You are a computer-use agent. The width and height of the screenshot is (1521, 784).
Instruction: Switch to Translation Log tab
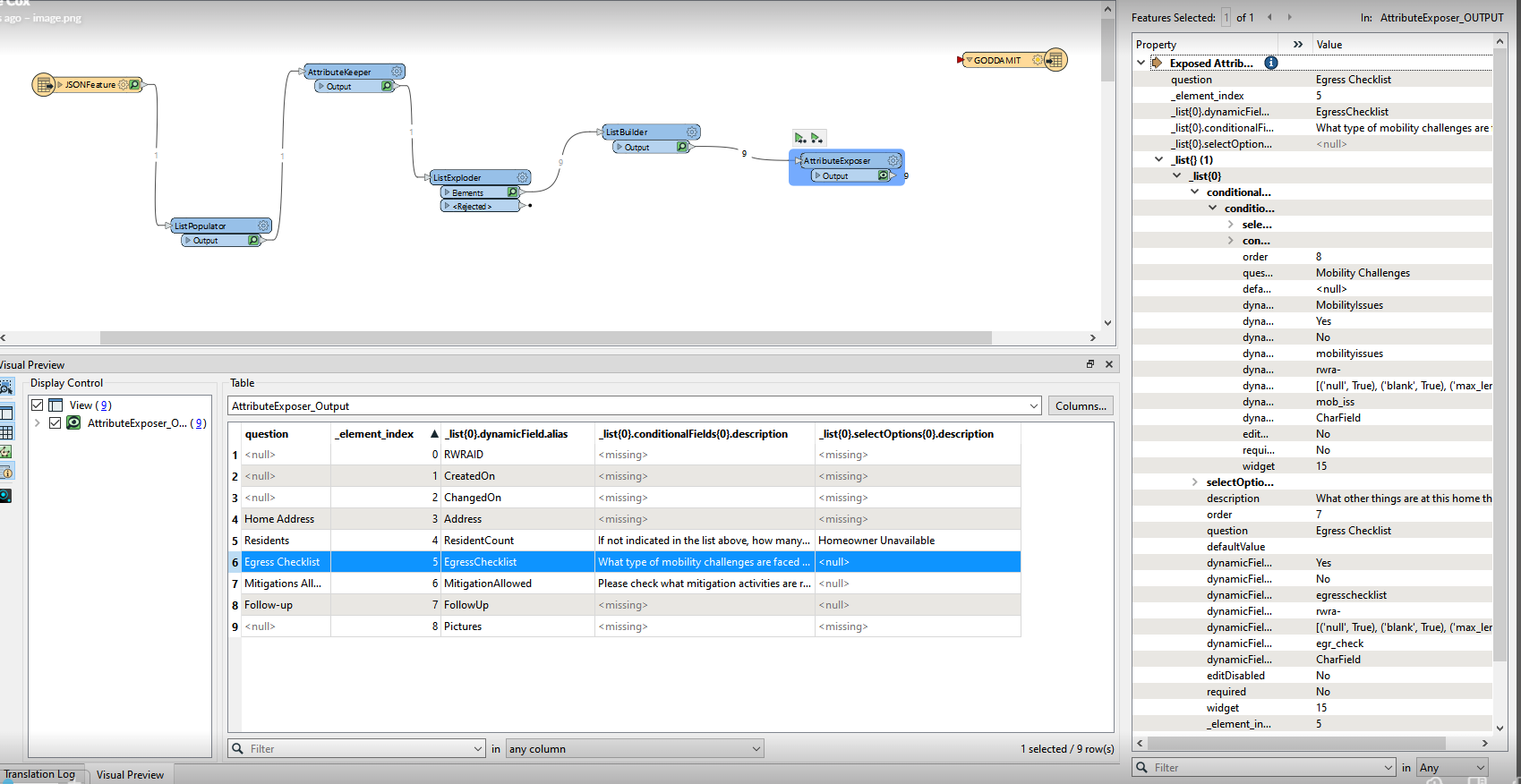pyautogui.click(x=39, y=774)
